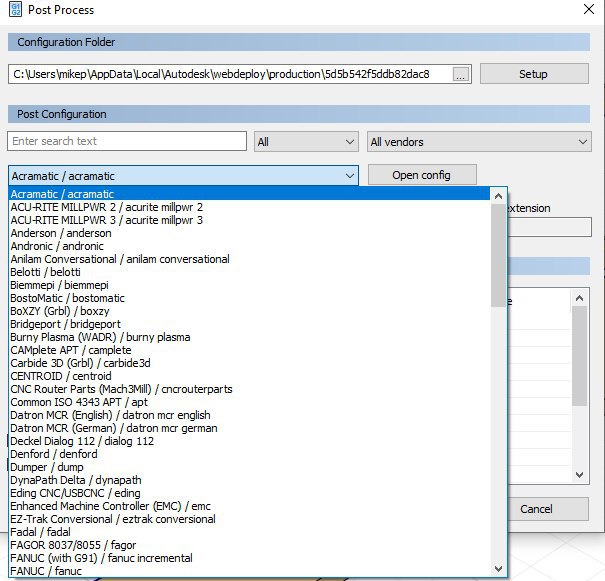The image size is (605, 581).
Task: Click the Post Process window icon
Action: pos(15,10)
